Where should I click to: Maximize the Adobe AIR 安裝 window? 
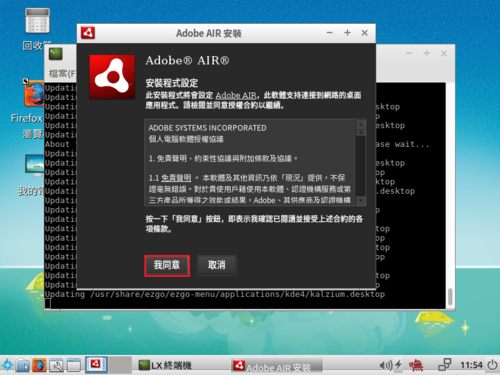pyautogui.click(x=347, y=33)
